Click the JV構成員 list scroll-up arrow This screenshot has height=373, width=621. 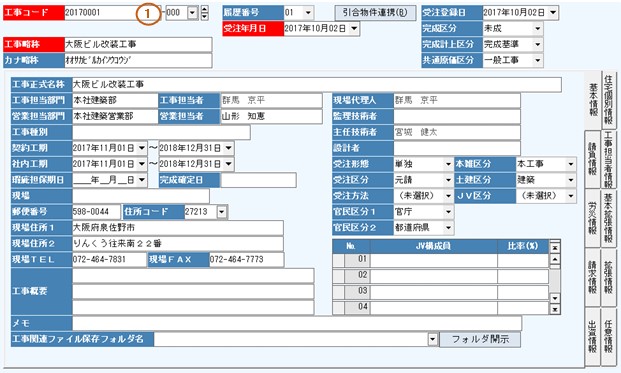click(x=555, y=259)
